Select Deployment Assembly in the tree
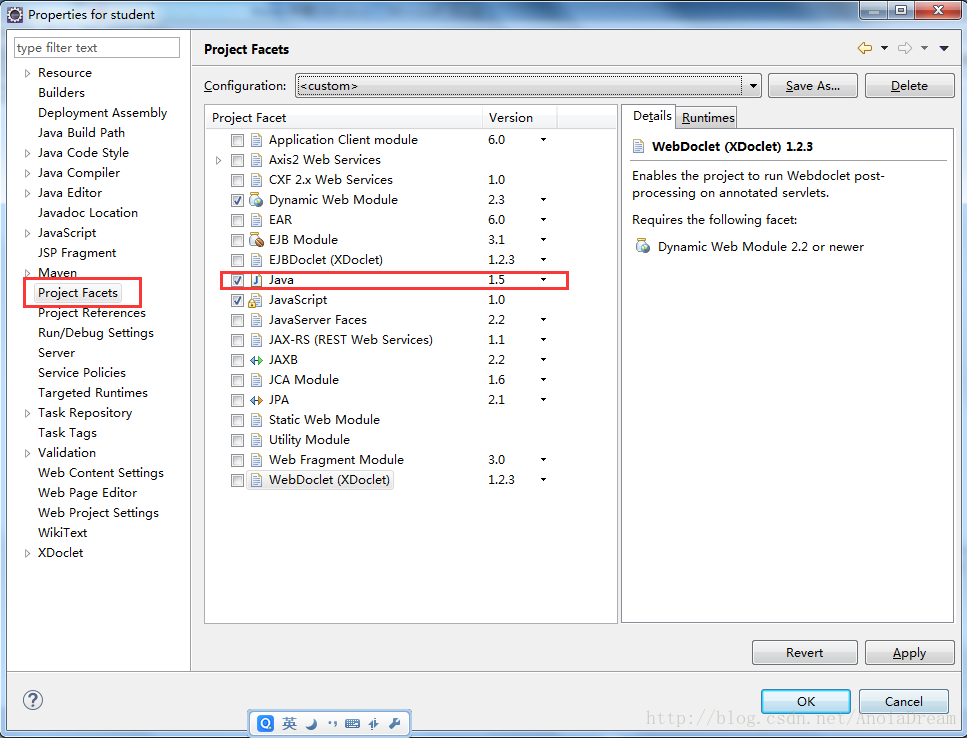Image resolution: width=967 pixels, height=738 pixels. coord(102,113)
